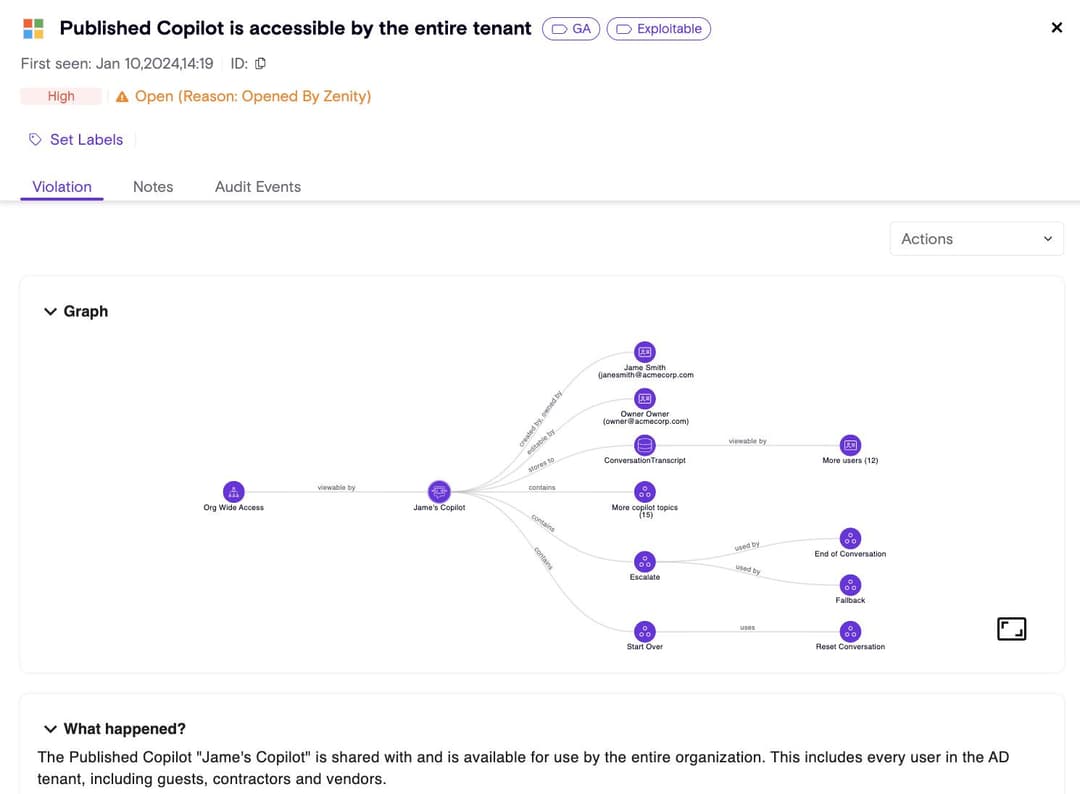Expand graph to fullscreen view
Screen dimensions: 1080x794
[x=1011, y=629]
